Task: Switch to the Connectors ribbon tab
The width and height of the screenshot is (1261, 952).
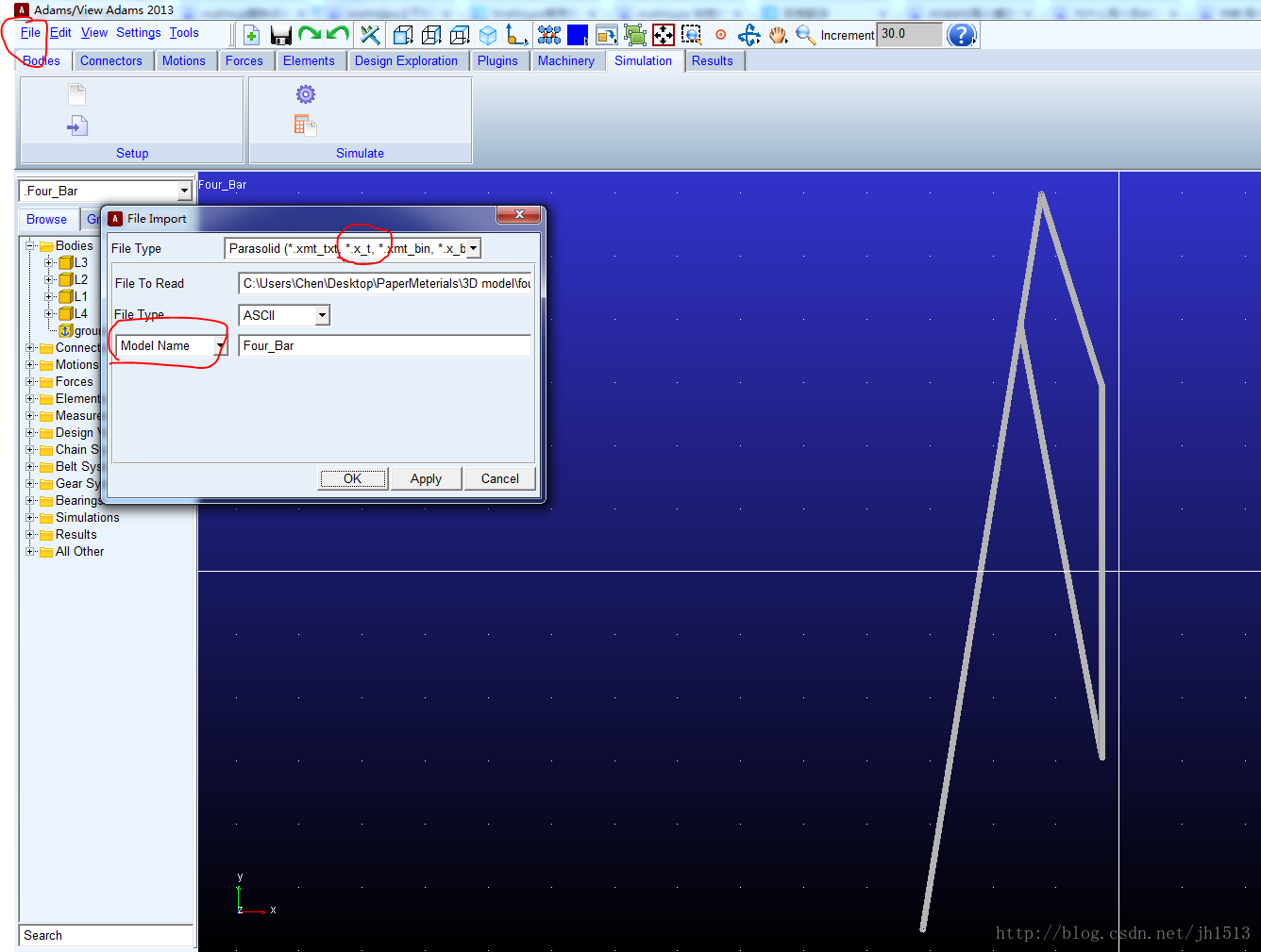Action: point(111,60)
